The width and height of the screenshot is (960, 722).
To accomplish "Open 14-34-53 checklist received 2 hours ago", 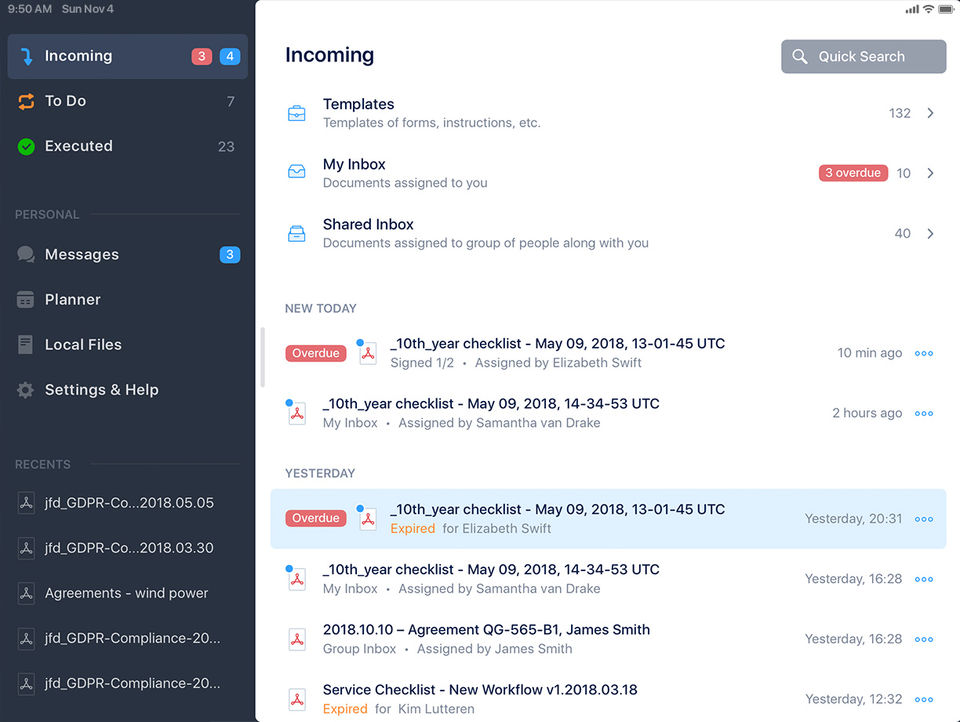I will pos(609,413).
